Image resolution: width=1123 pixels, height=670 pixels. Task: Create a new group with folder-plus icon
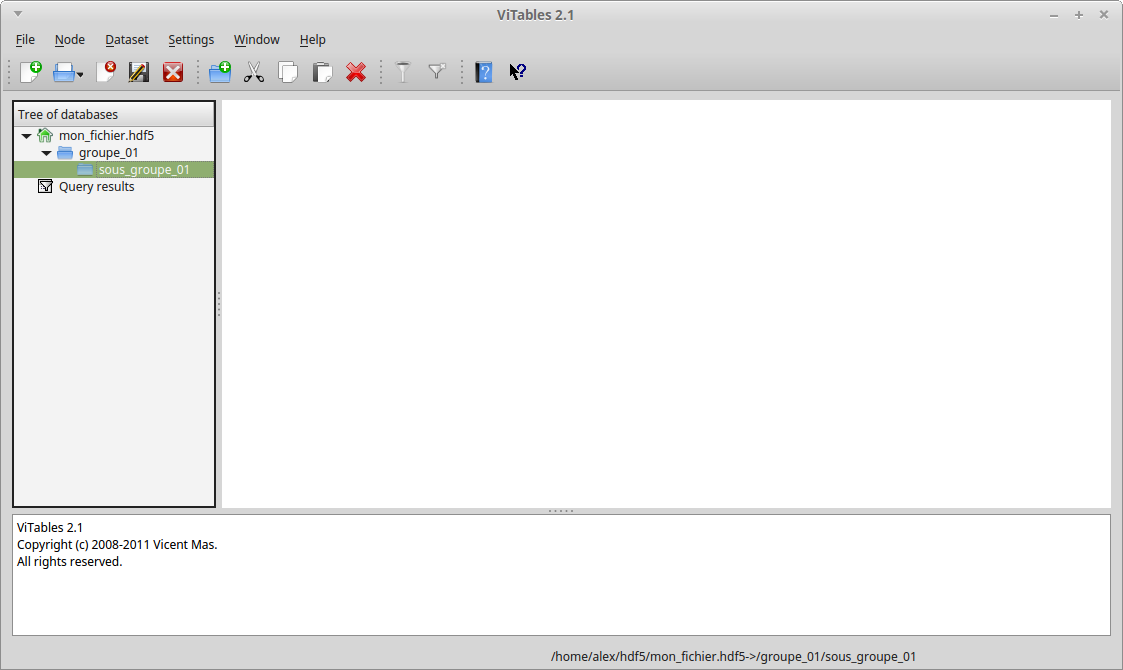(220, 72)
